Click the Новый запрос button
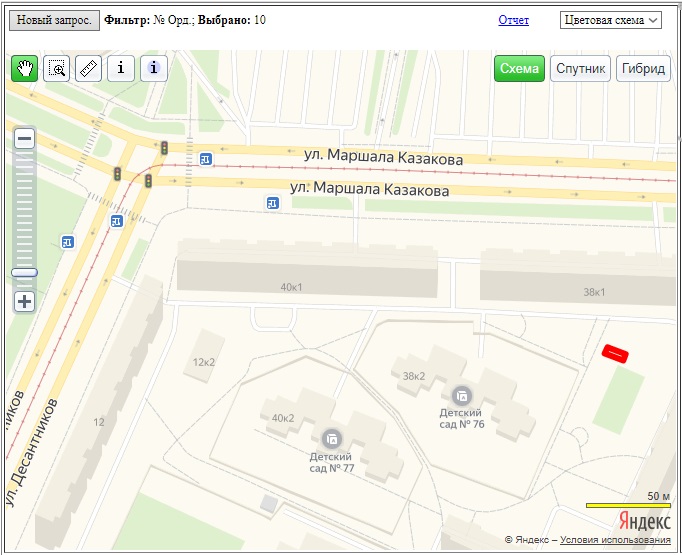 (x=54, y=20)
